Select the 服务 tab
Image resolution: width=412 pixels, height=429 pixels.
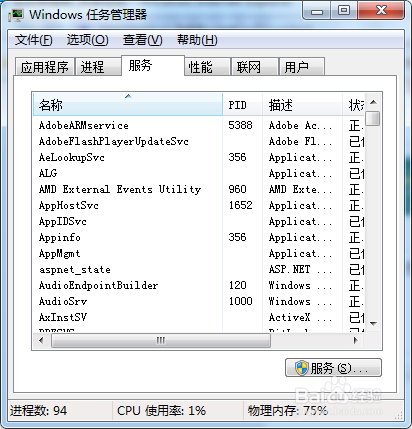point(153,65)
